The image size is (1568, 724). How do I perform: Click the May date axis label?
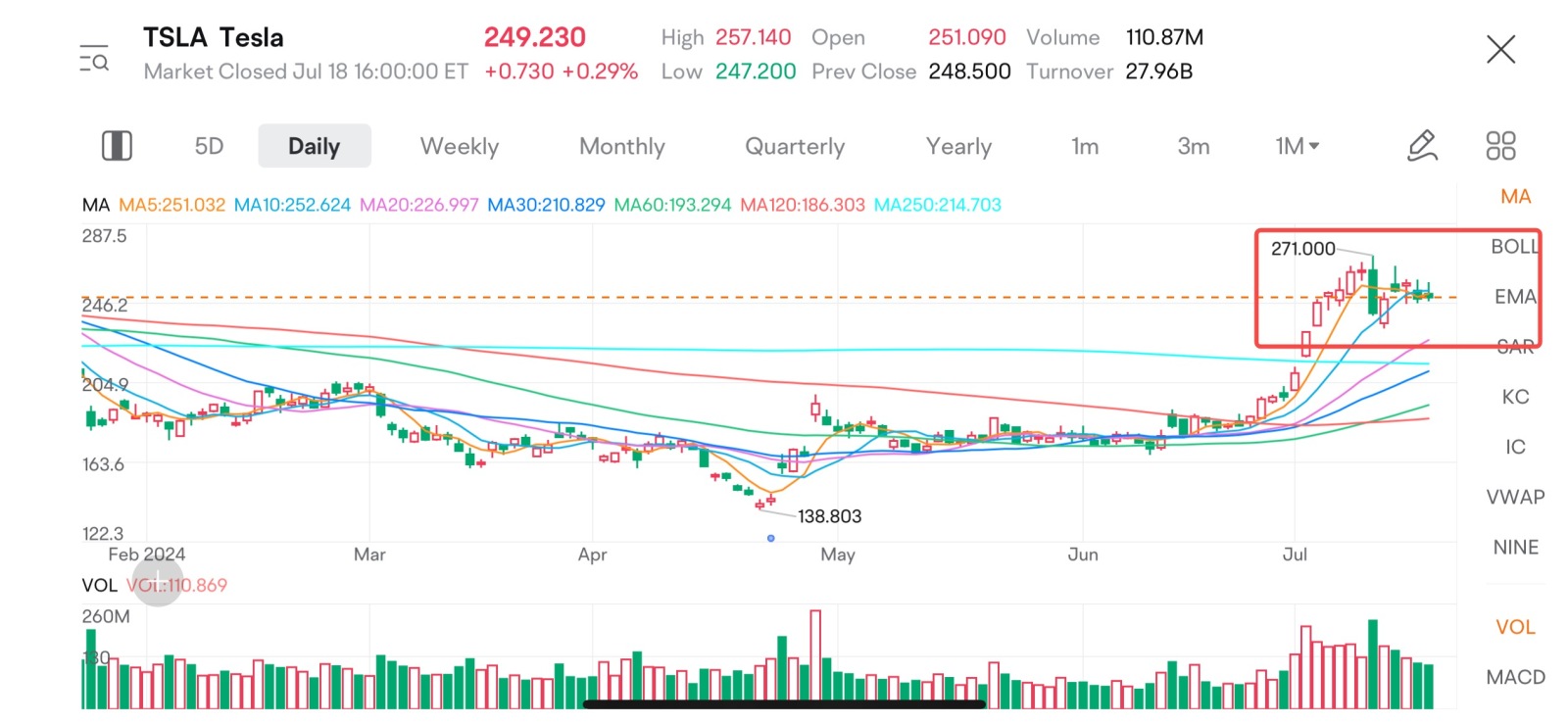click(x=838, y=555)
